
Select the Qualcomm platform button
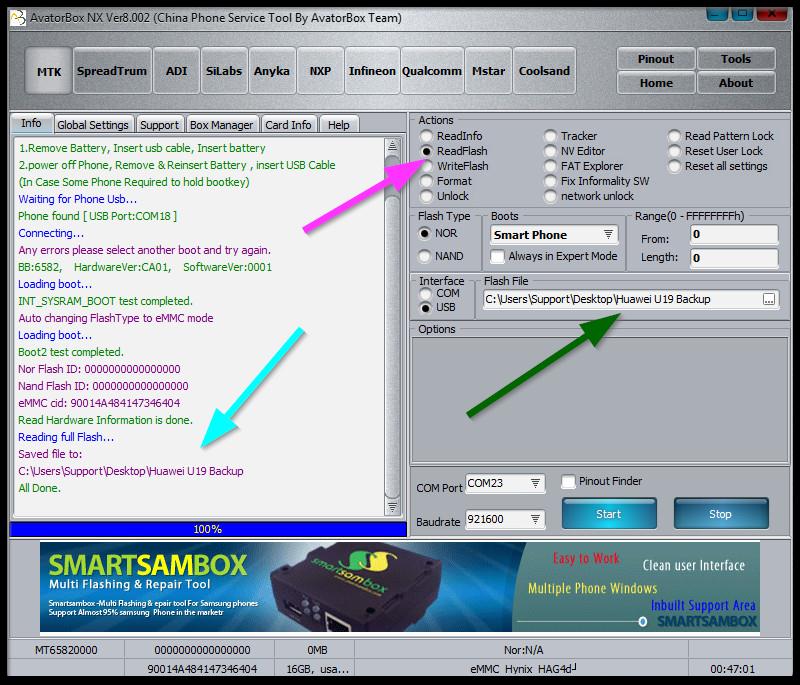pyautogui.click(x=432, y=71)
